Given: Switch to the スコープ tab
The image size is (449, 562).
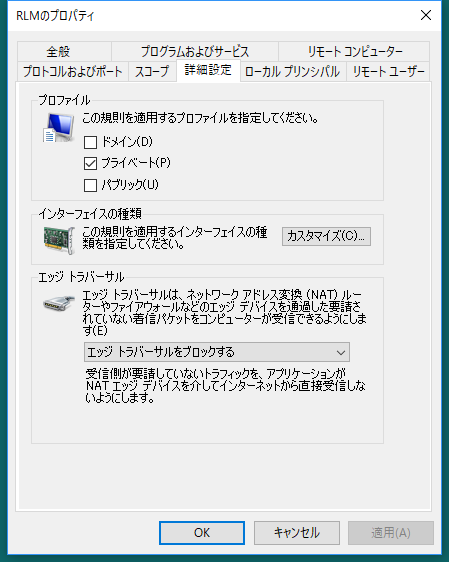Looking at the screenshot, I should tap(152, 71).
